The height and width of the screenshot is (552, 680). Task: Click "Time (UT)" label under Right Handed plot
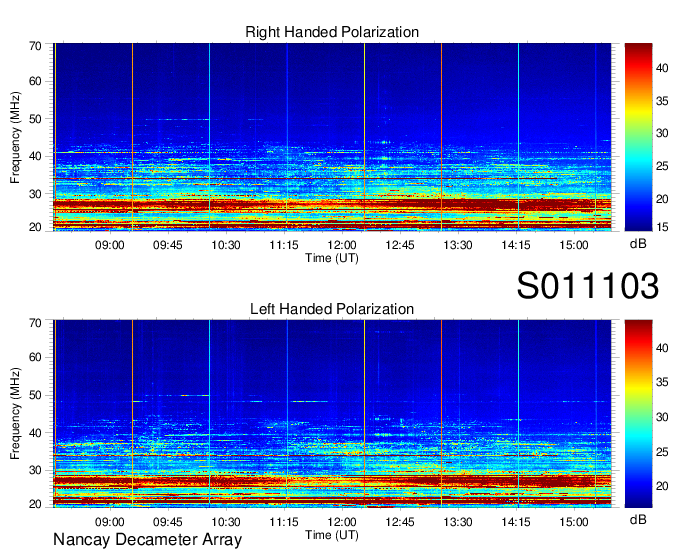332,258
